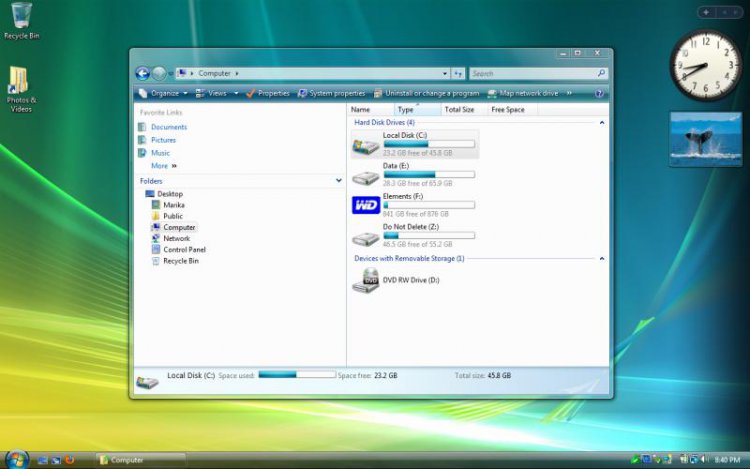This screenshot has width=750, height=469.
Task: Click Properties in the toolbar
Action: pos(268,93)
